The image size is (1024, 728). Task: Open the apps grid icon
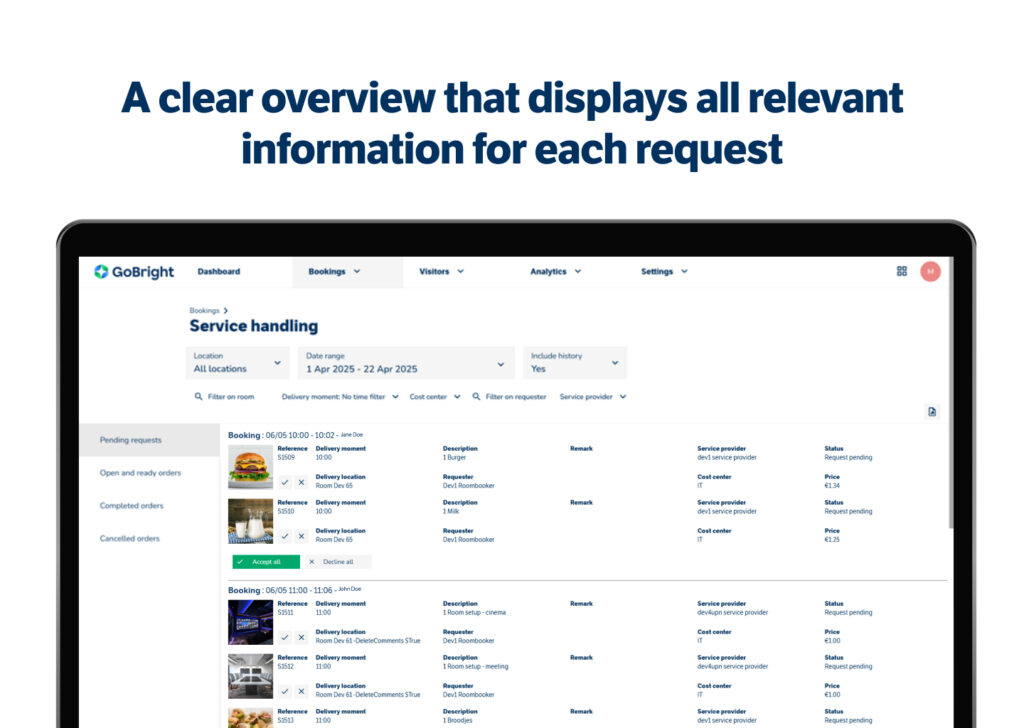click(x=902, y=271)
